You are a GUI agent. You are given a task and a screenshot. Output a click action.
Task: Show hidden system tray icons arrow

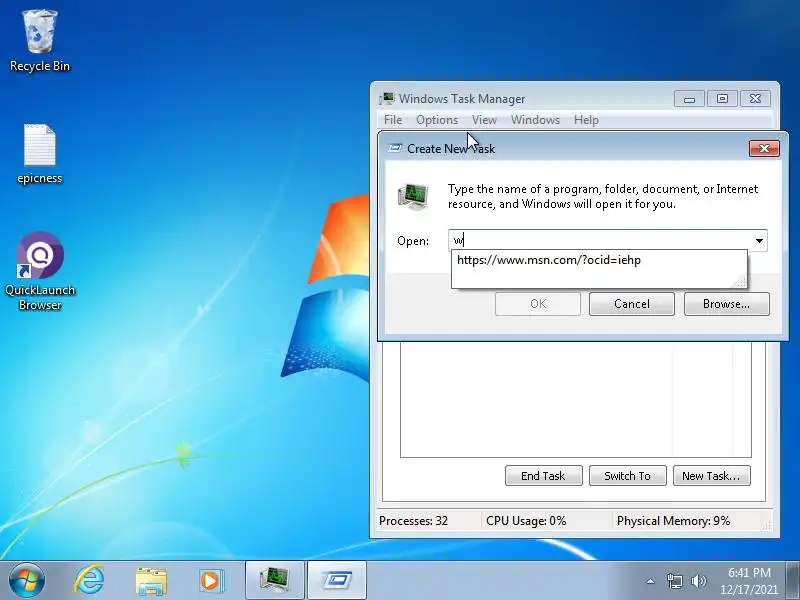[x=651, y=581]
